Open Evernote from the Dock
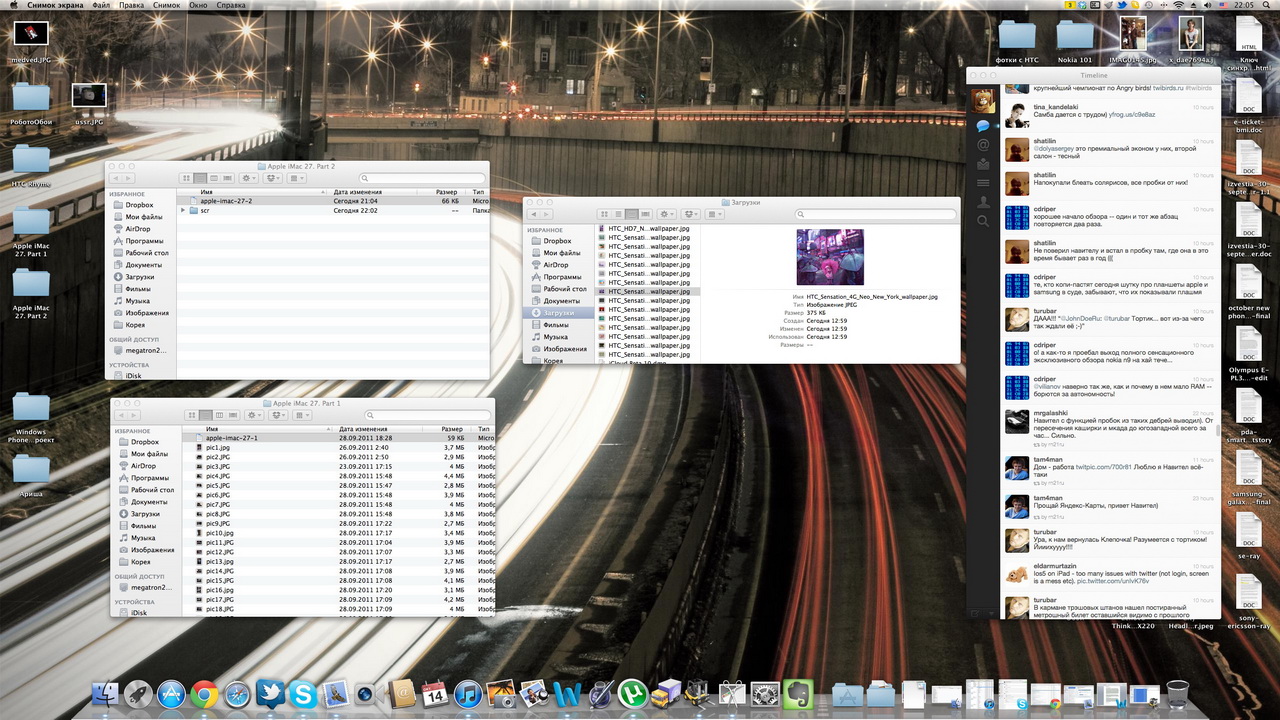The width and height of the screenshot is (1280, 720). (x=798, y=694)
